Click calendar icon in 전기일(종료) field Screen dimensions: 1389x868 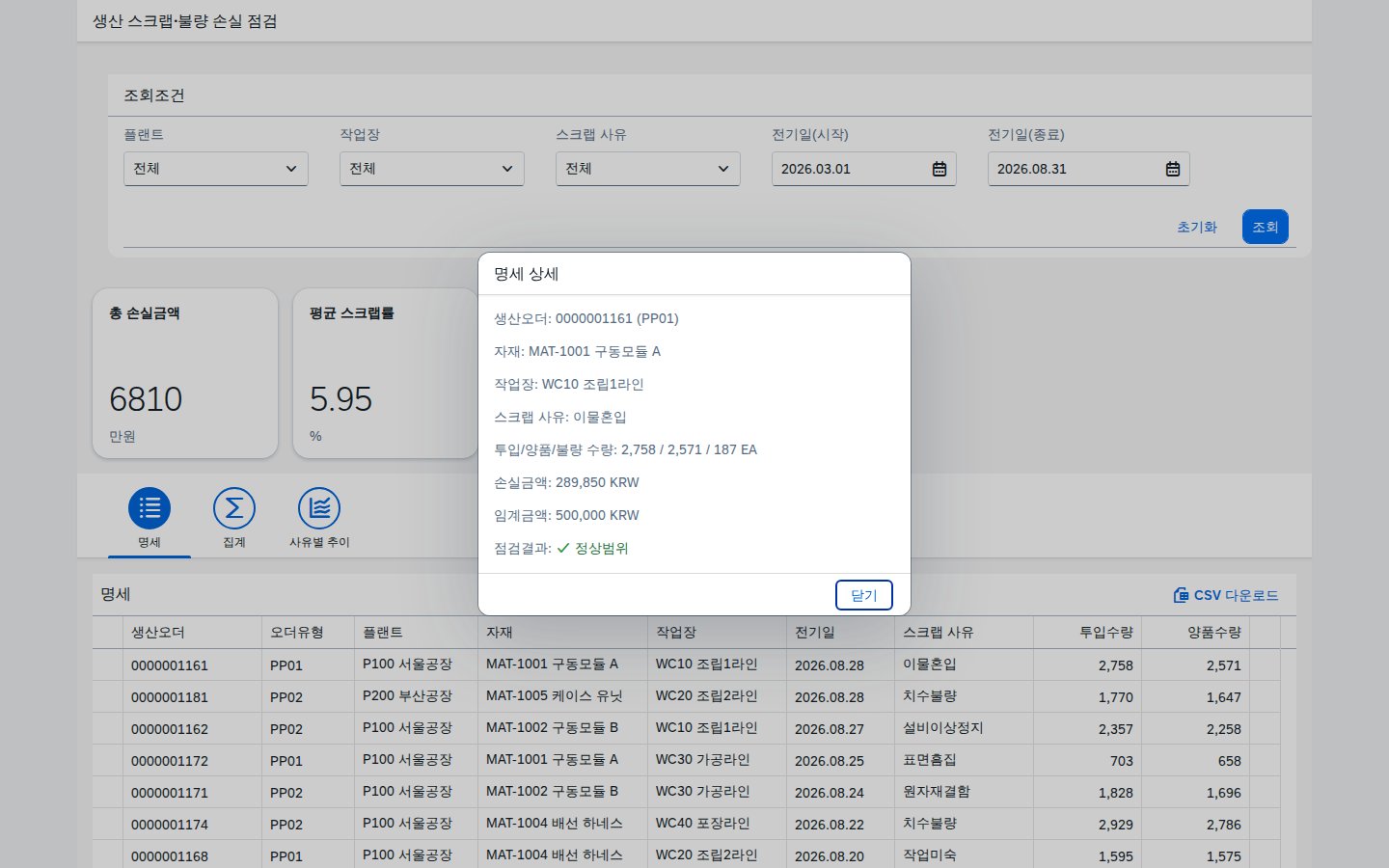[x=1173, y=169]
